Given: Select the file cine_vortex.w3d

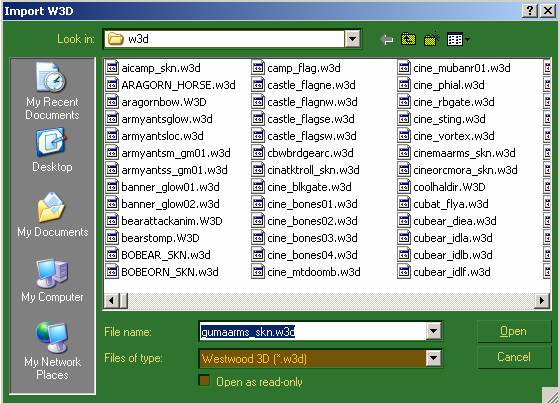Looking at the screenshot, I should tap(446, 136).
